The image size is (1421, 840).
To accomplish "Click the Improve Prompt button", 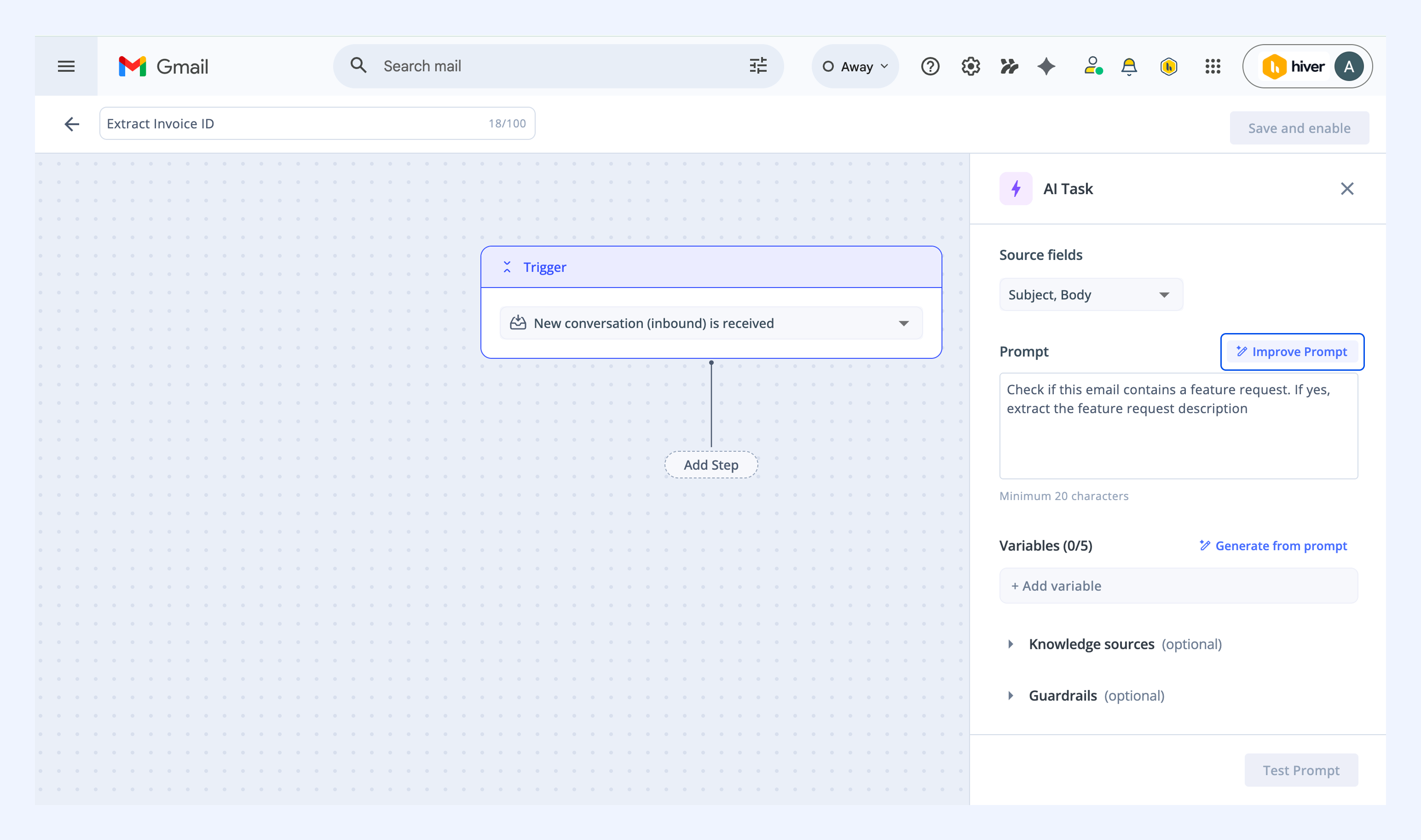I will [x=1292, y=351].
